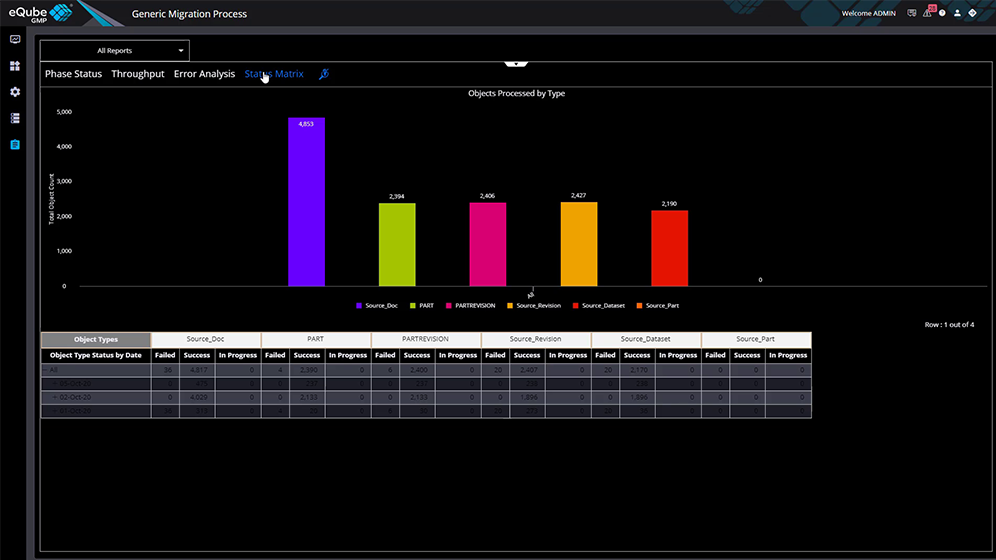Viewport: 996px width, 560px height.
Task: Toggle Source_Dataset series in chart legend
Action: pos(599,305)
